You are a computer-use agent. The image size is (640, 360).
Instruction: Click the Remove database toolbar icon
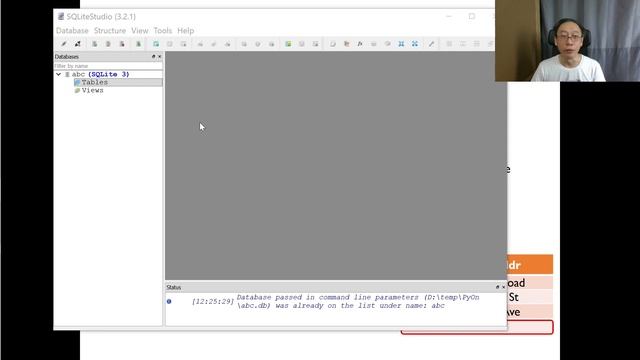click(x=122, y=44)
